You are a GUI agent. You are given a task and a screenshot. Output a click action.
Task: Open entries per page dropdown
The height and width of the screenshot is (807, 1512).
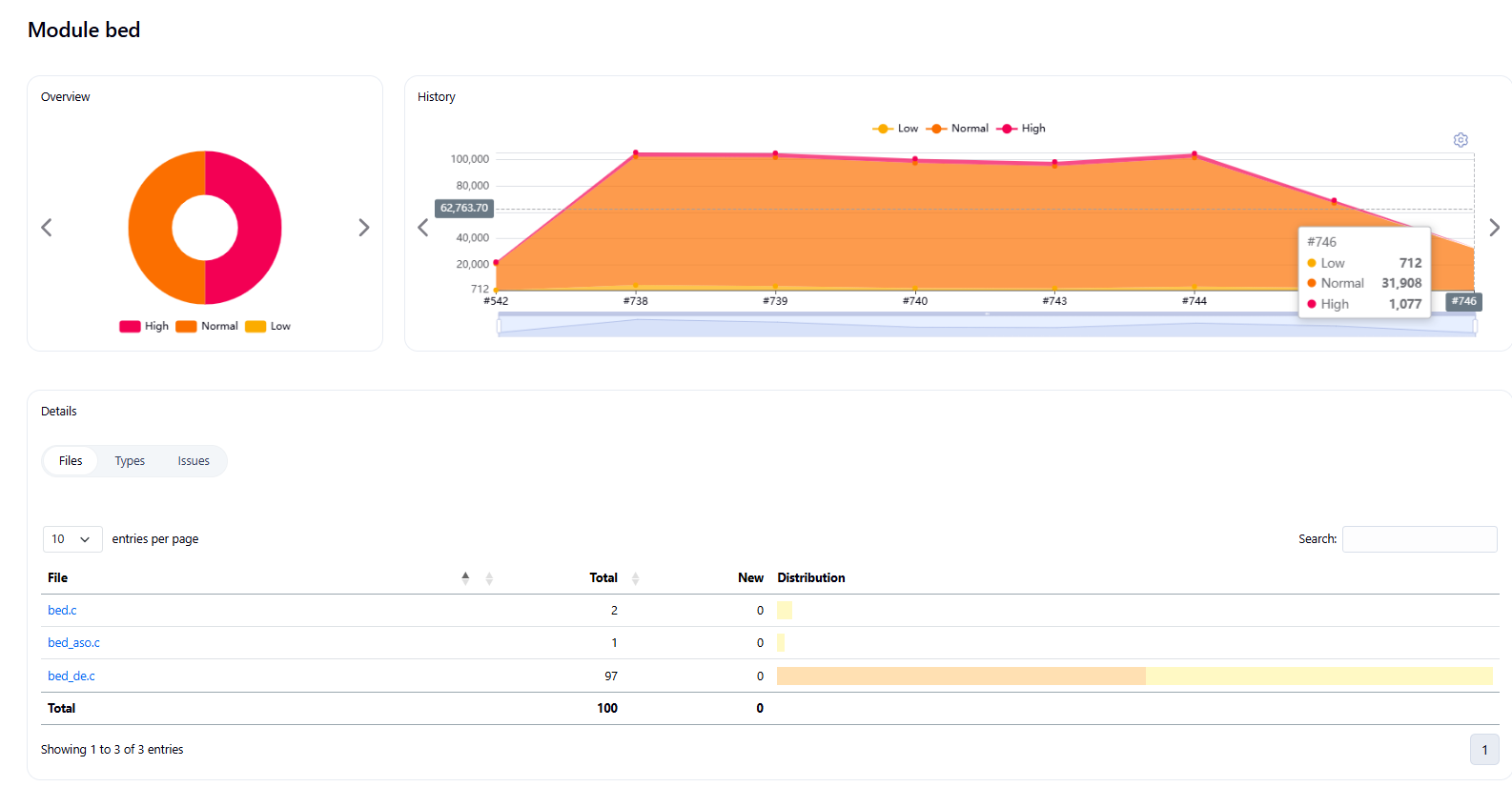tap(72, 539)
